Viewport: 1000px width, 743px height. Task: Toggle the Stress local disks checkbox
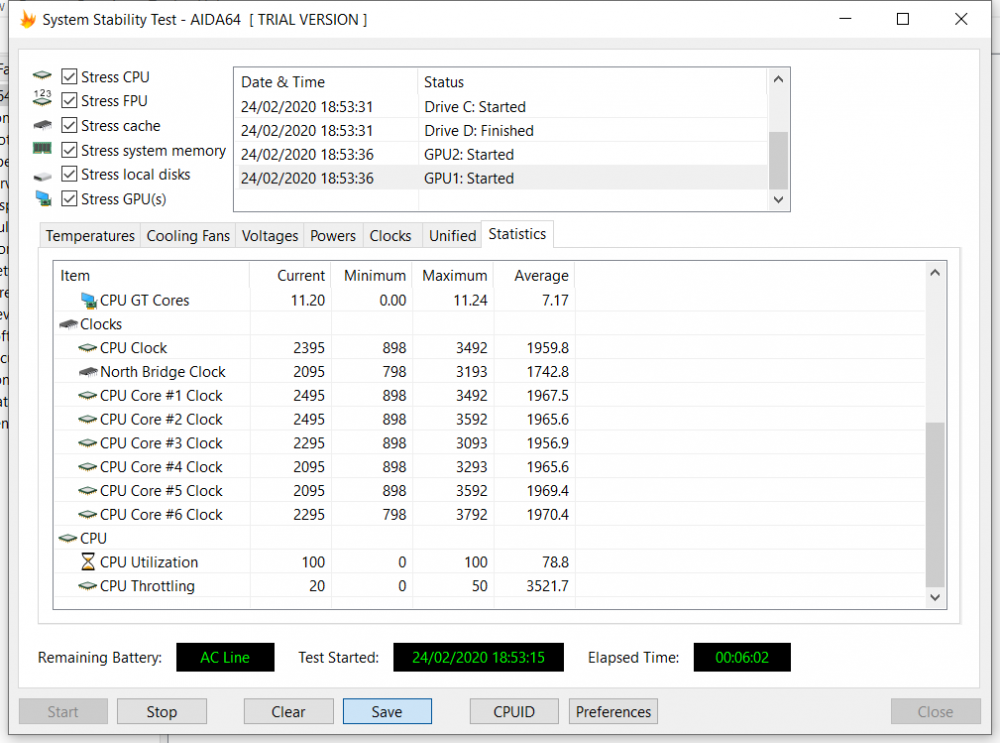click(69, 174)
